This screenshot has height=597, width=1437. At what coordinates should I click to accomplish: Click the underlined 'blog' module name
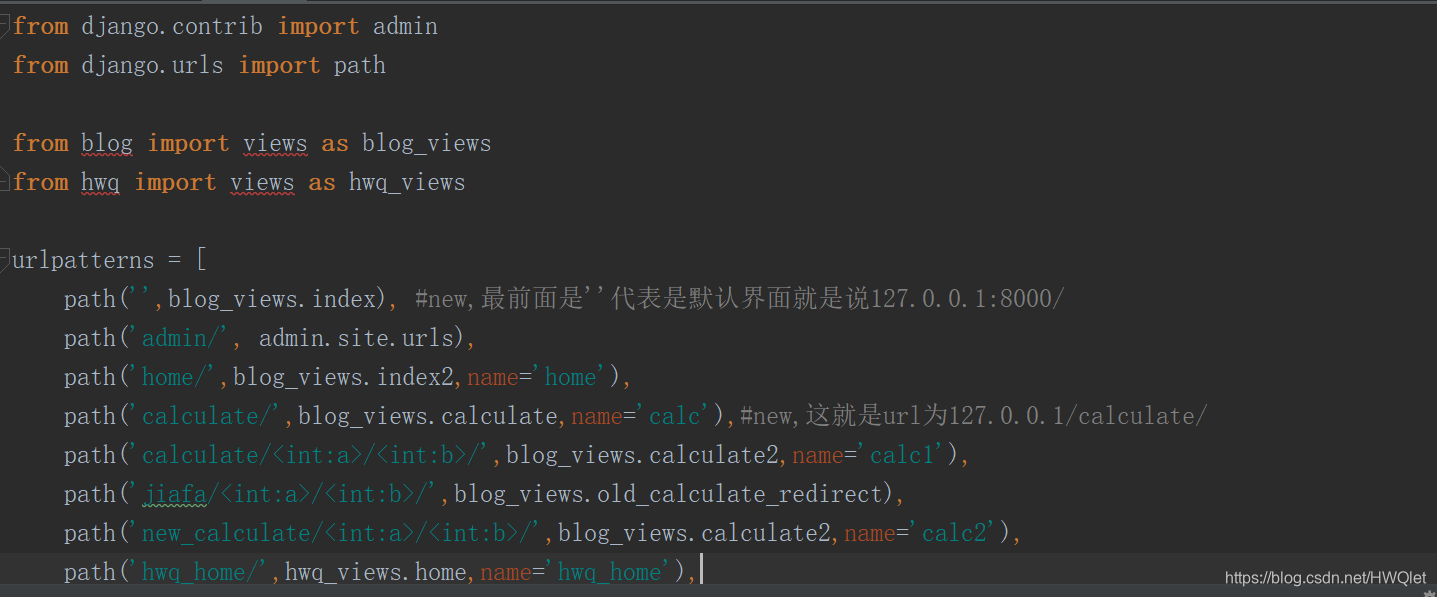(107, 143)
